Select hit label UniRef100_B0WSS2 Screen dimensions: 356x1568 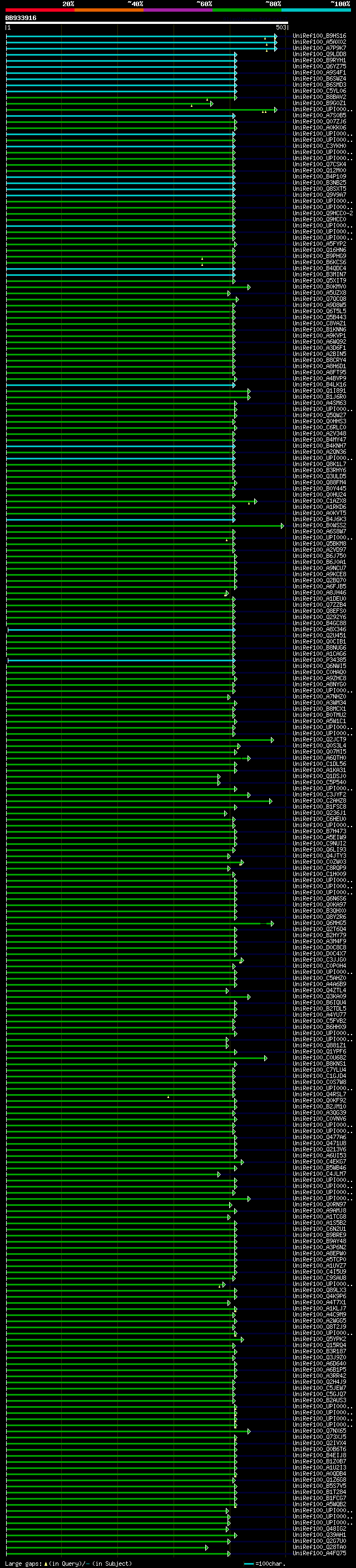tap(319, 525)
